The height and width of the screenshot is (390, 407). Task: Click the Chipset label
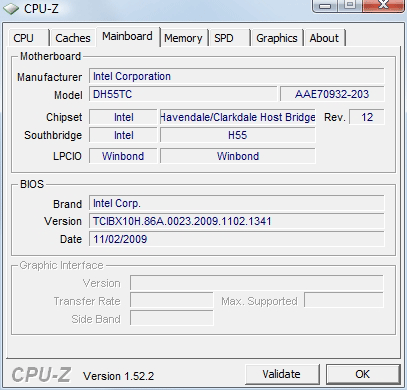pos(64,117)
